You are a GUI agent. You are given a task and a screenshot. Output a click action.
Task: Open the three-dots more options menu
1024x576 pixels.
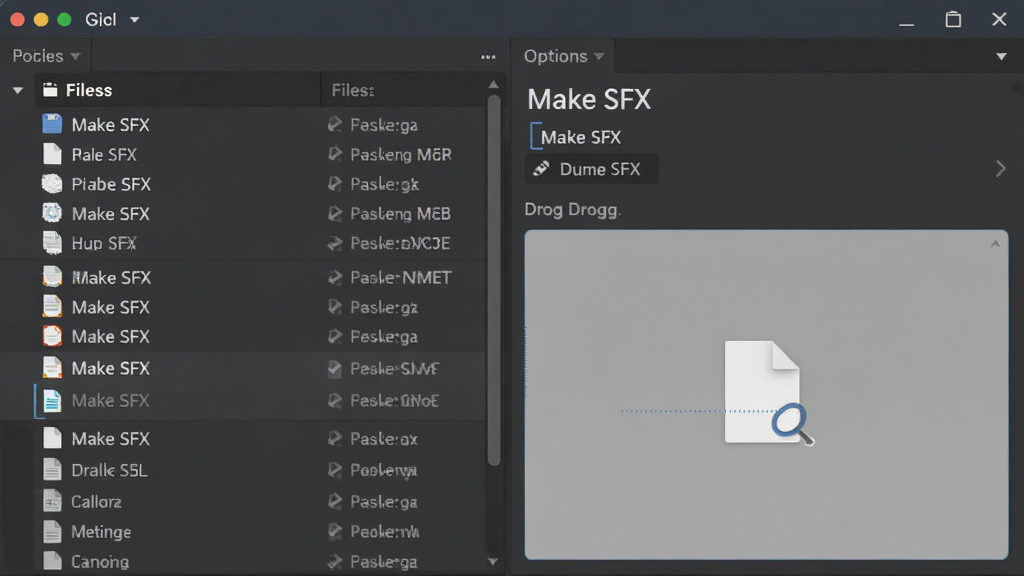[488, 57]
